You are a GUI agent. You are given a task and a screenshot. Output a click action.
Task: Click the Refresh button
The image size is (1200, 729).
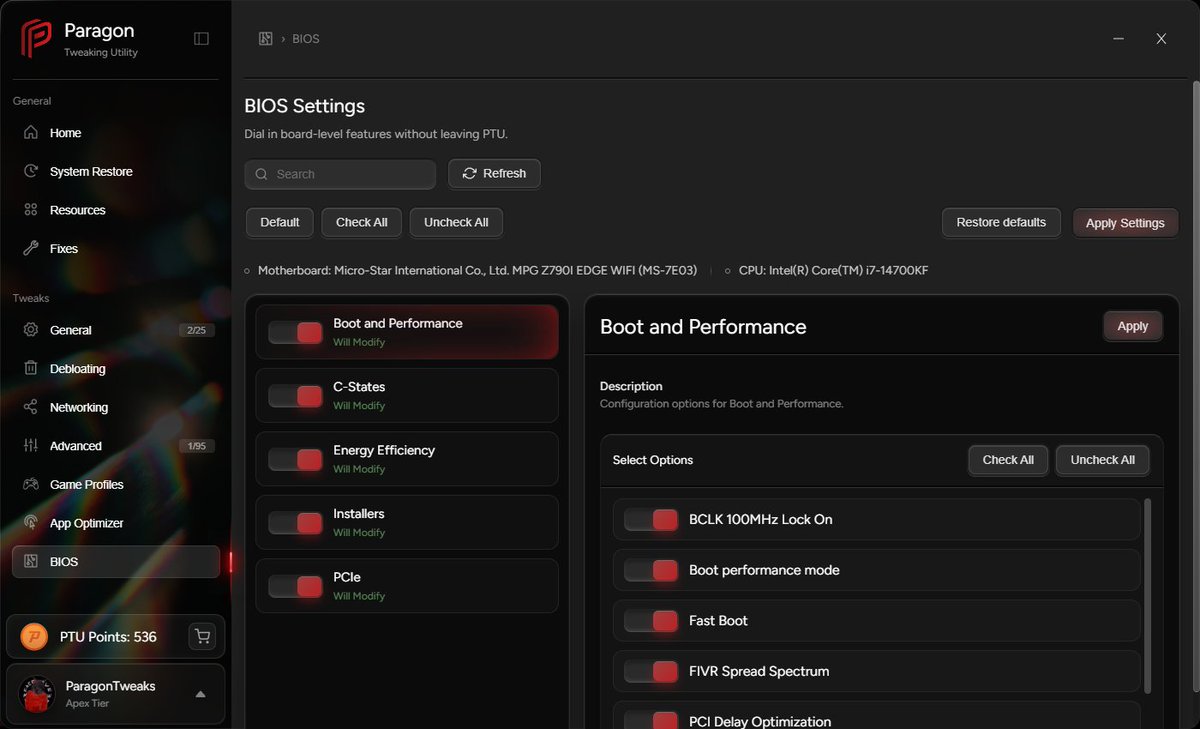[x=494, y=173]
